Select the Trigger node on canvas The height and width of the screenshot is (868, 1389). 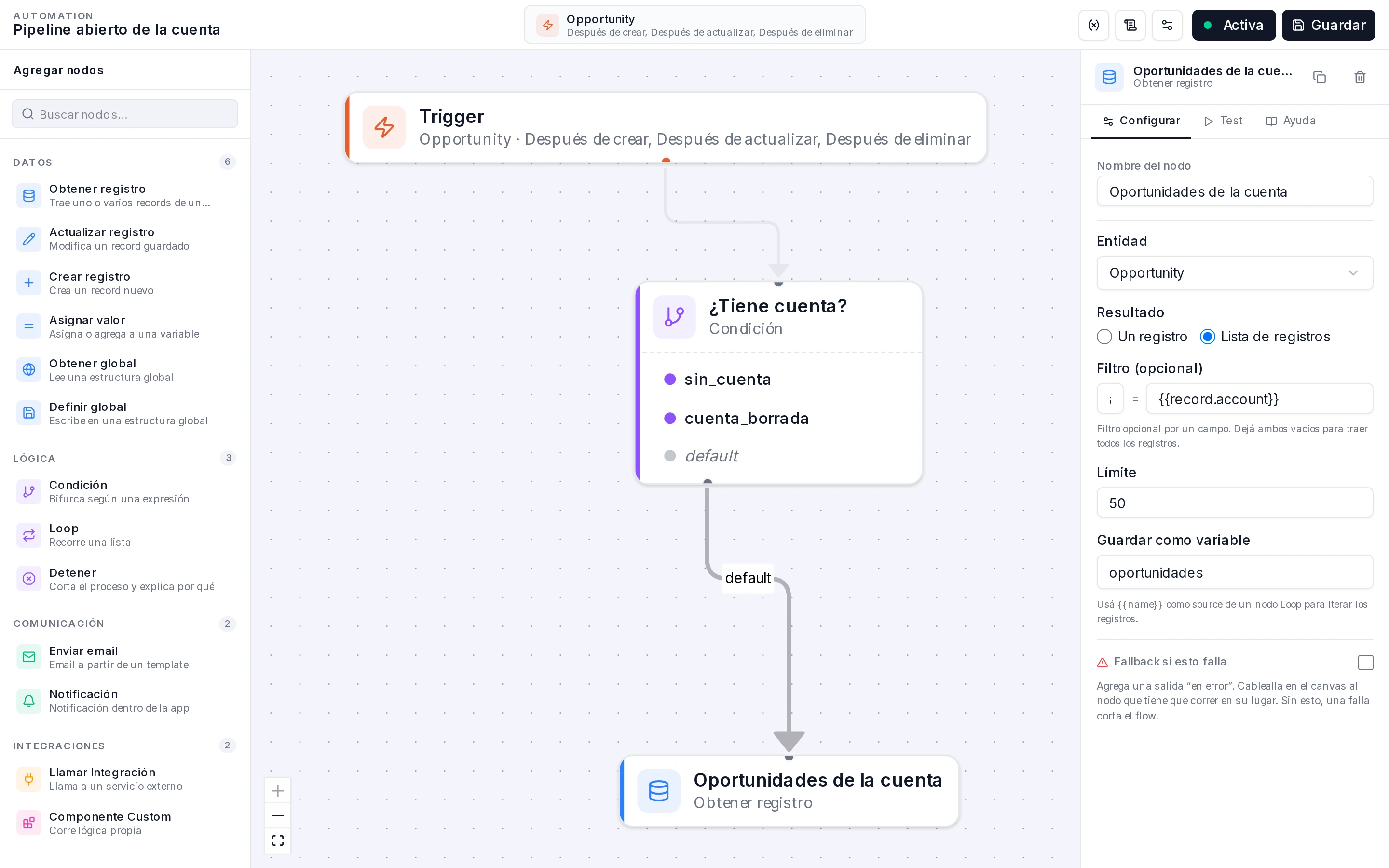tap(666, 127)
